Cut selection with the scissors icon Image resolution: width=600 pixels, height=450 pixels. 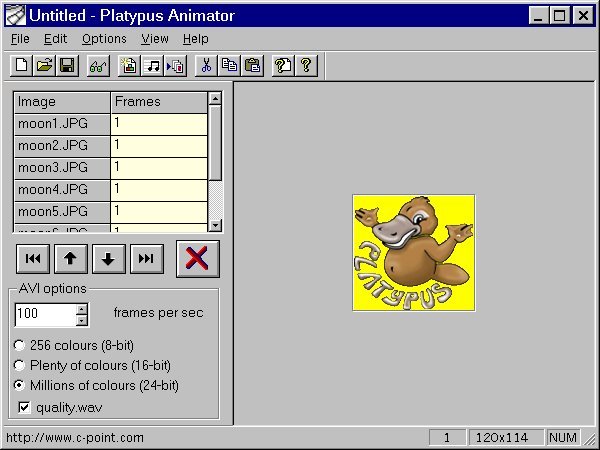click(x=206, y=65)
